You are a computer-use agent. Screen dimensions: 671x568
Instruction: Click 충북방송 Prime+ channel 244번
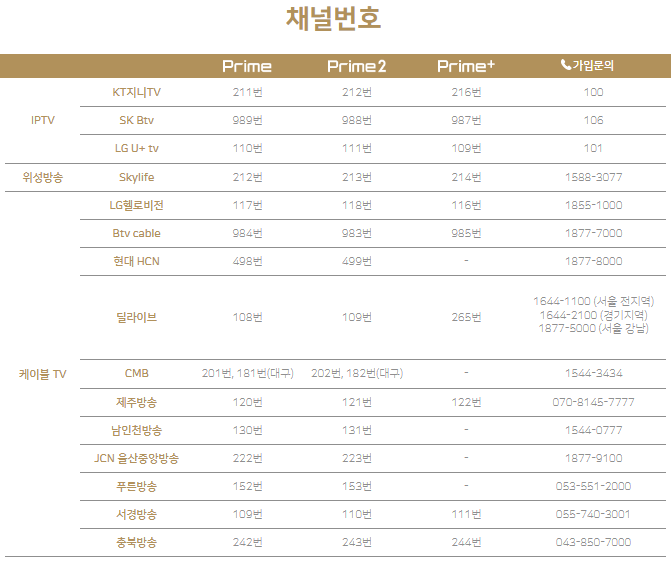[466, 542]
